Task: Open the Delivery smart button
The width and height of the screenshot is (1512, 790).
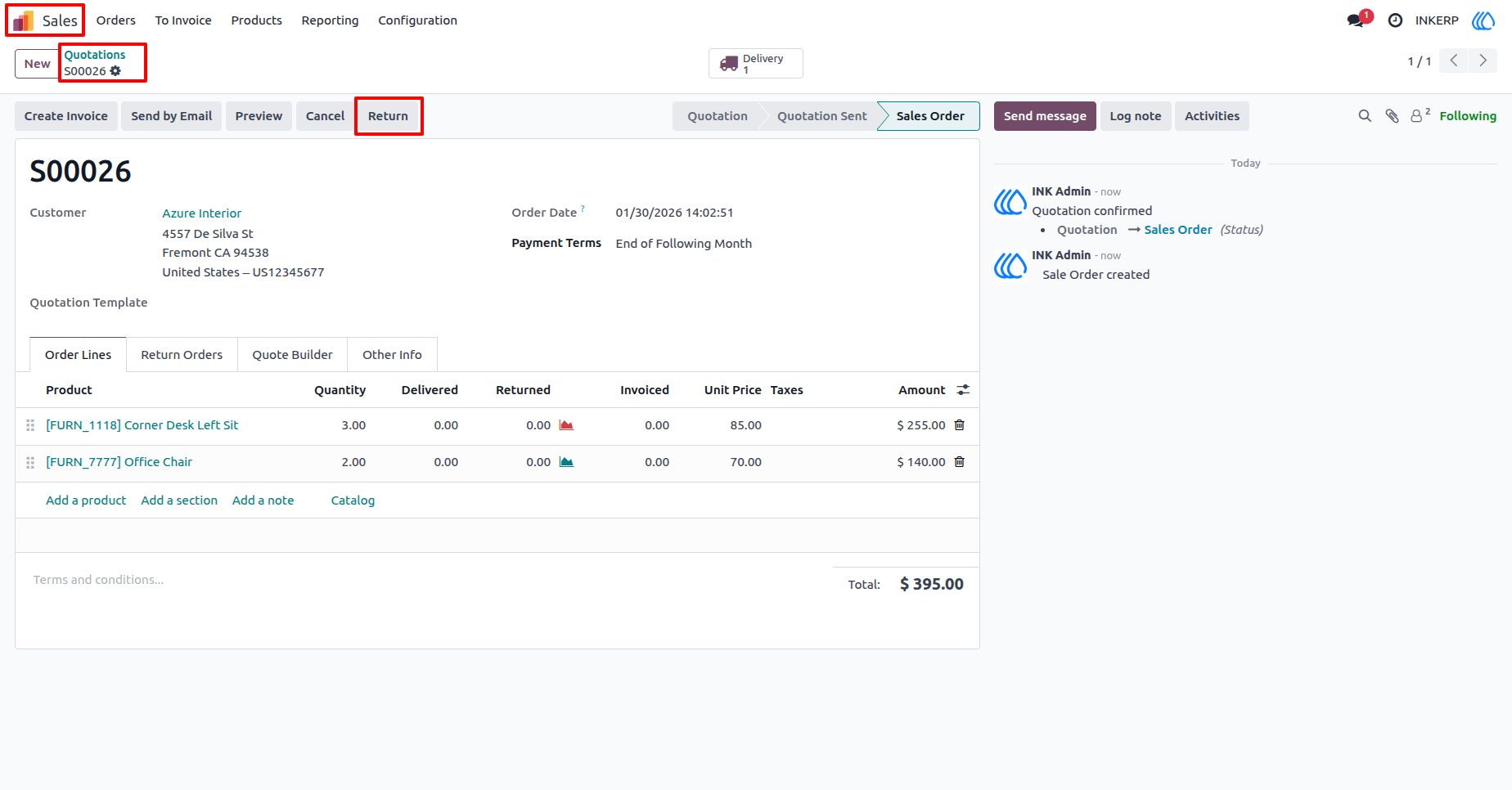Action: tap(755, 64)
